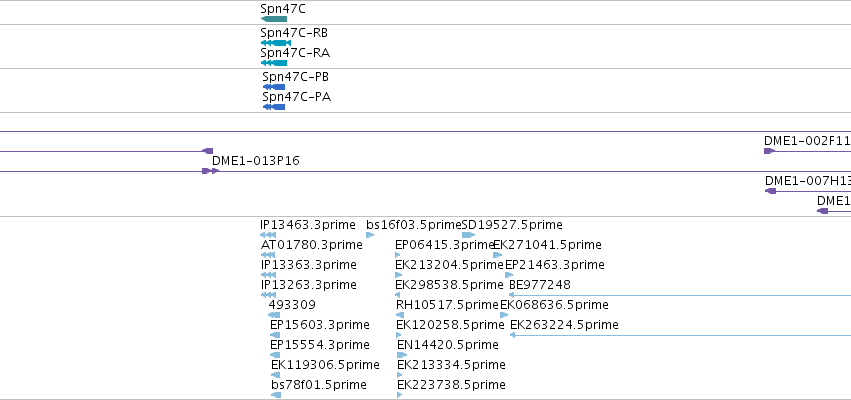This screenshot has width=851, height=400.
Task: Click the DME1-013P16 clone arrowheads
Action: [x=211, y=171]
